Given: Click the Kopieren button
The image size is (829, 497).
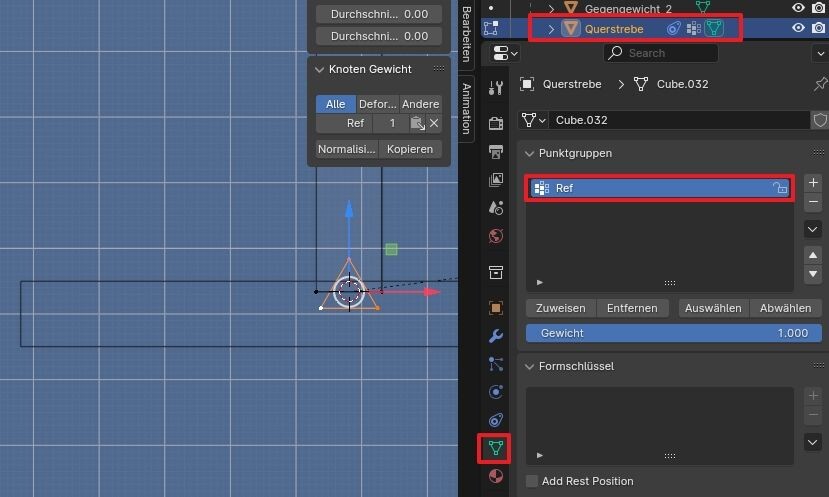Looking at the screenshot, I should [410, 149].
